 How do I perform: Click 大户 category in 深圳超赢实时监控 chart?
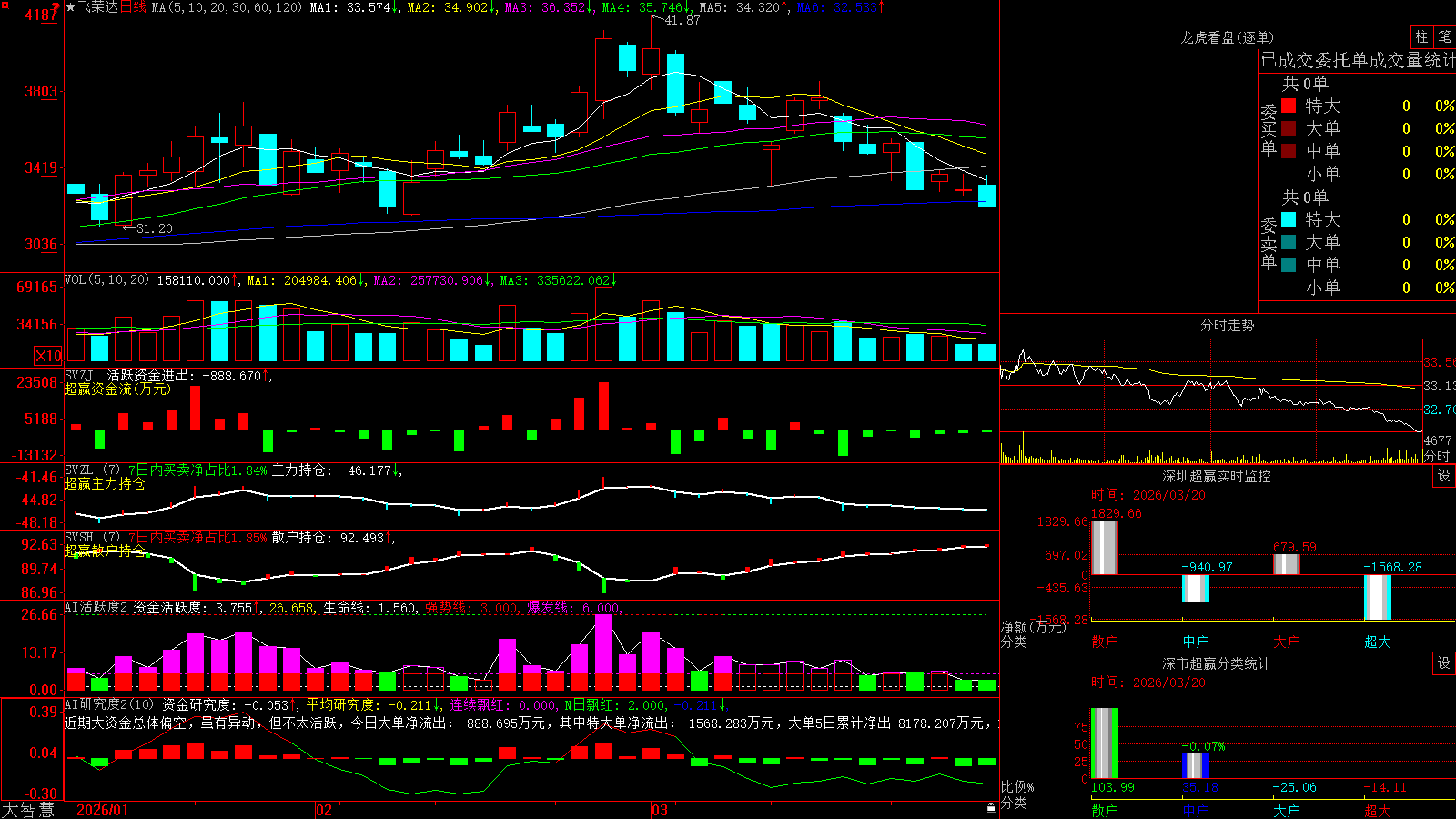pyautogui.click(x=1287, y=642)
